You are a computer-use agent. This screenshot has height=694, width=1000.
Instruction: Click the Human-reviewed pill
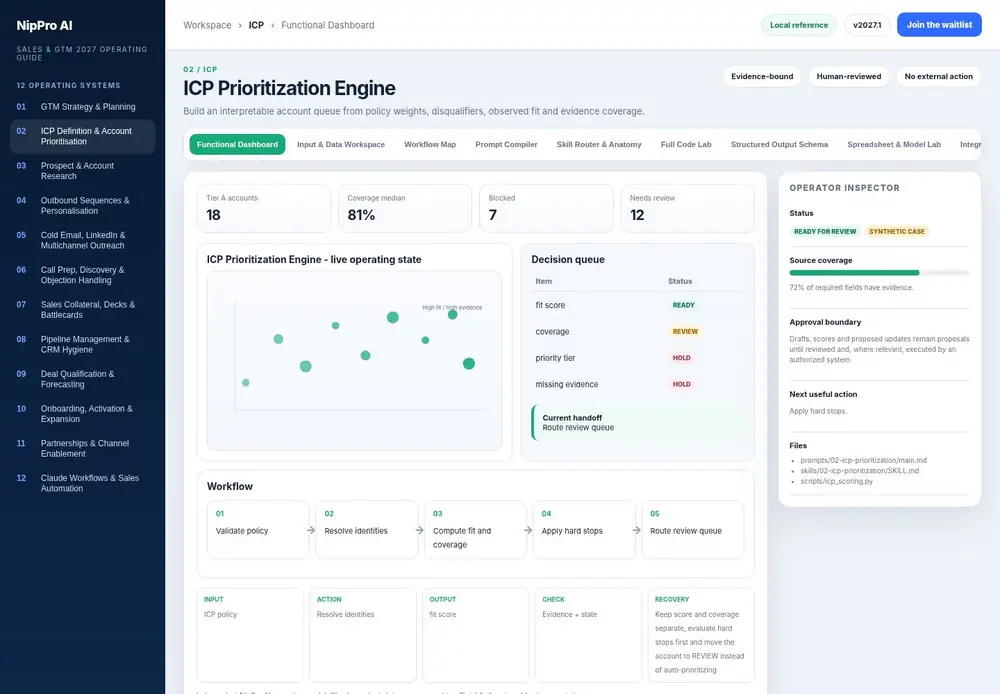[x=848, y=77]
